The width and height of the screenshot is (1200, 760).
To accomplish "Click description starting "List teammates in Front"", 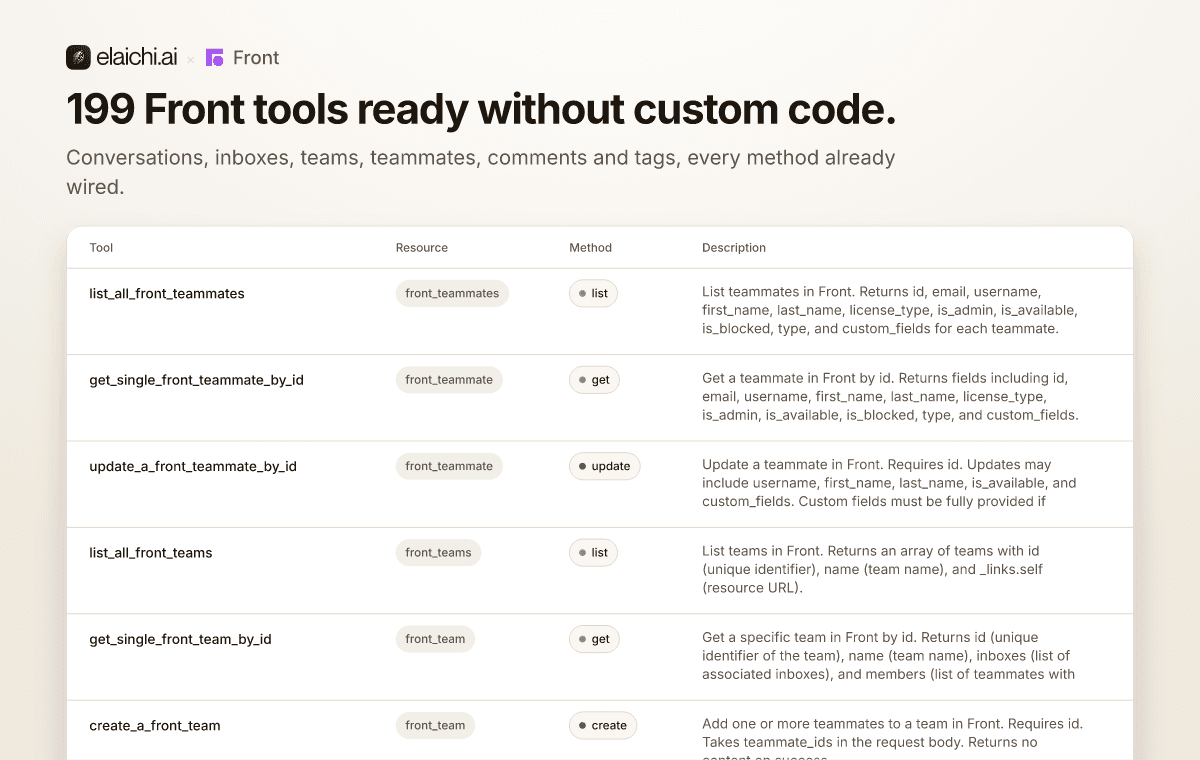I will [x=890, y=311].
